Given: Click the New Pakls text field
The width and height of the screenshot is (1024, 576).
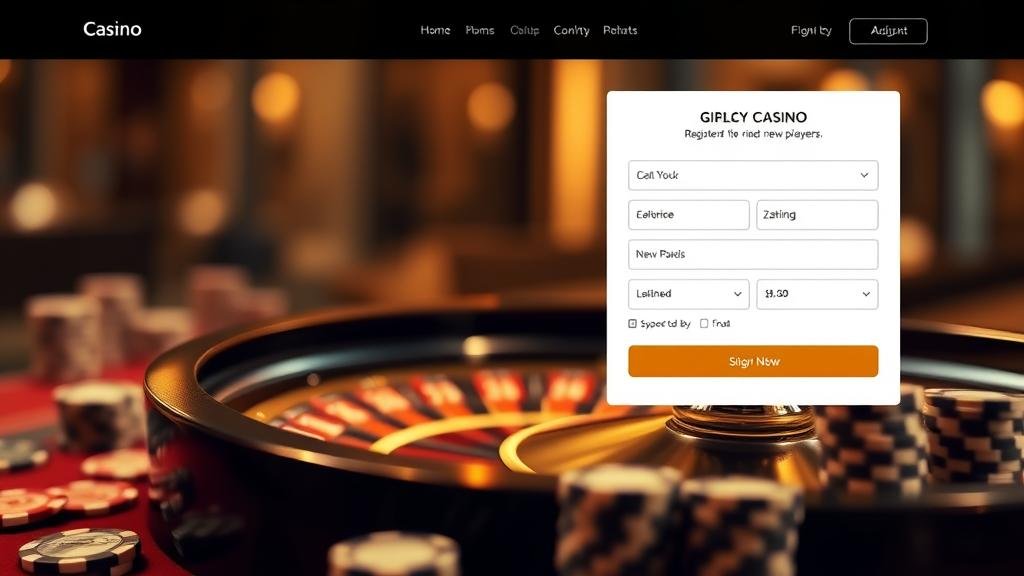Looking at the screenshot, I should [x=753, y=254].
